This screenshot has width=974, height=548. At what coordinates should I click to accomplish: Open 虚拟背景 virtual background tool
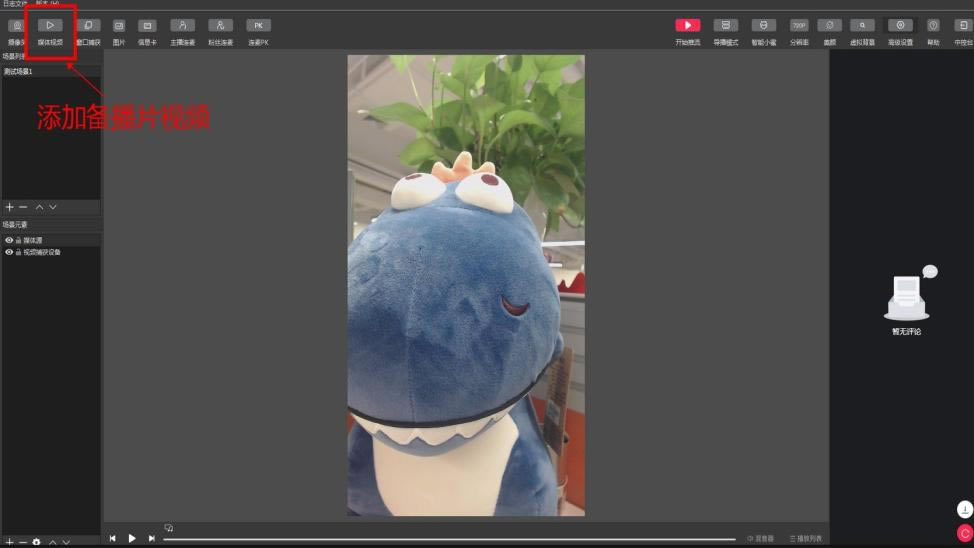click(x=861, y=25)
